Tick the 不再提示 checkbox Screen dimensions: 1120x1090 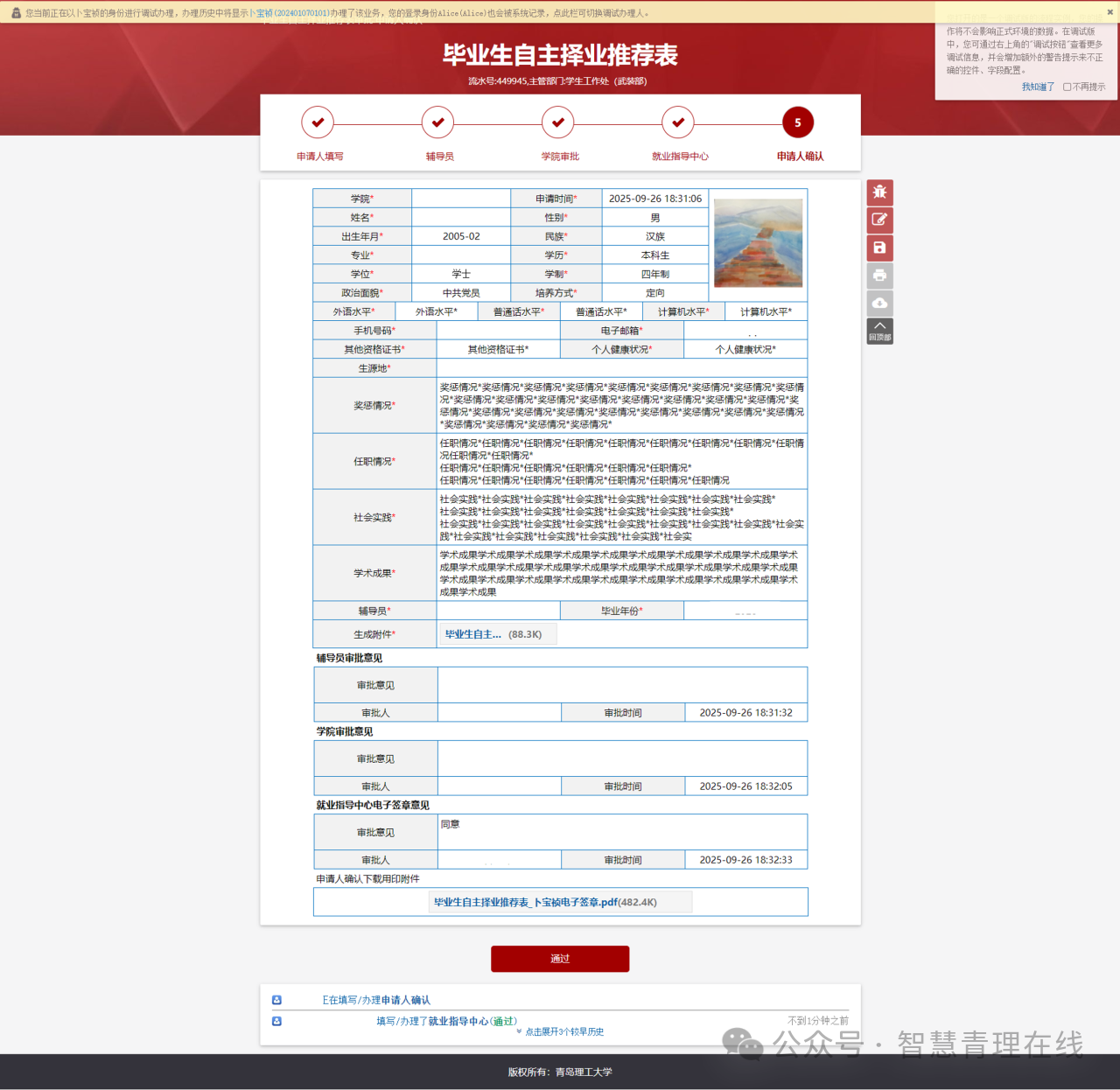pos(1067,87)
